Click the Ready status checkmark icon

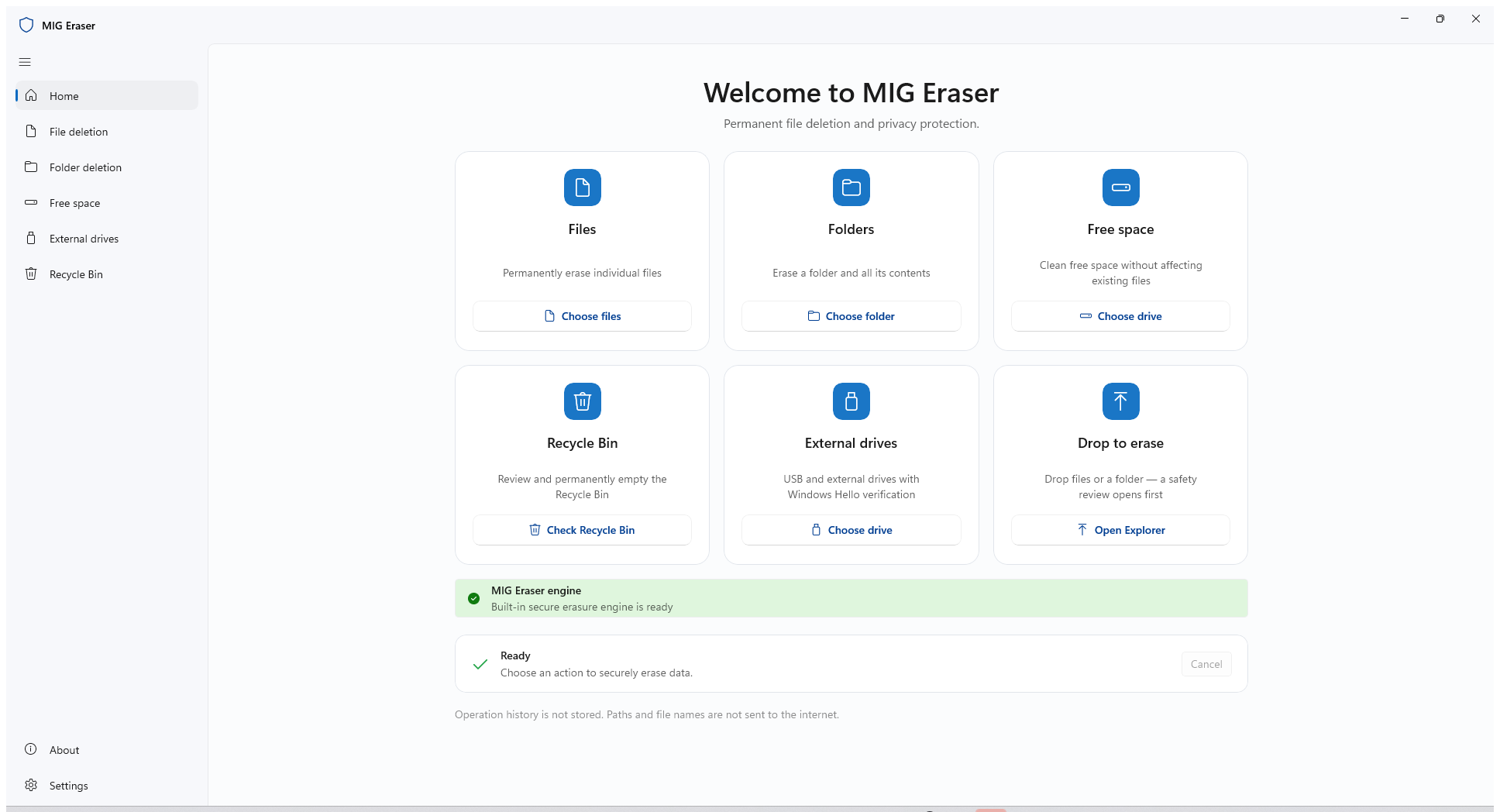tap(480, 664)
